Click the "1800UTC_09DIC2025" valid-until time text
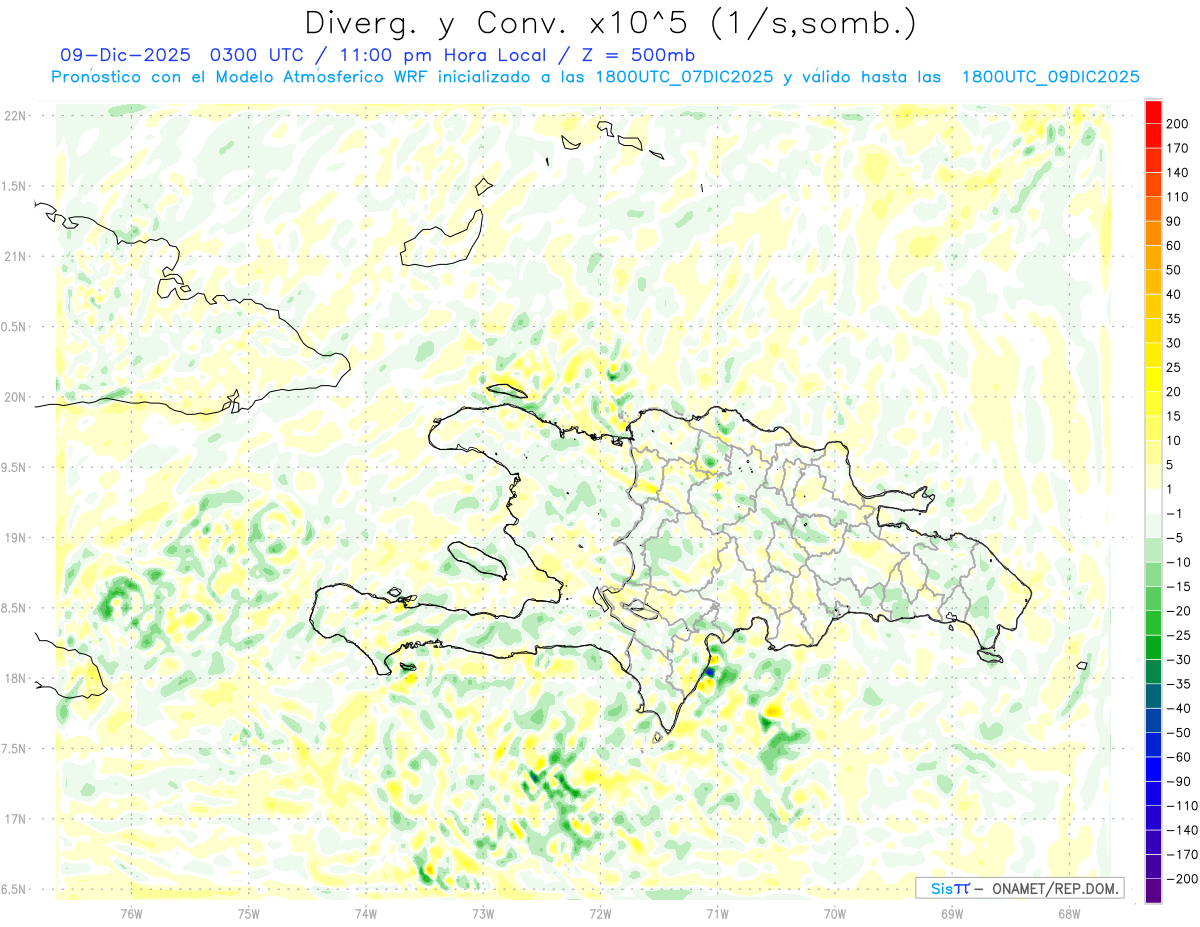The width and height of the screenshot is (1200, 927). click(x=1050, y=77)
